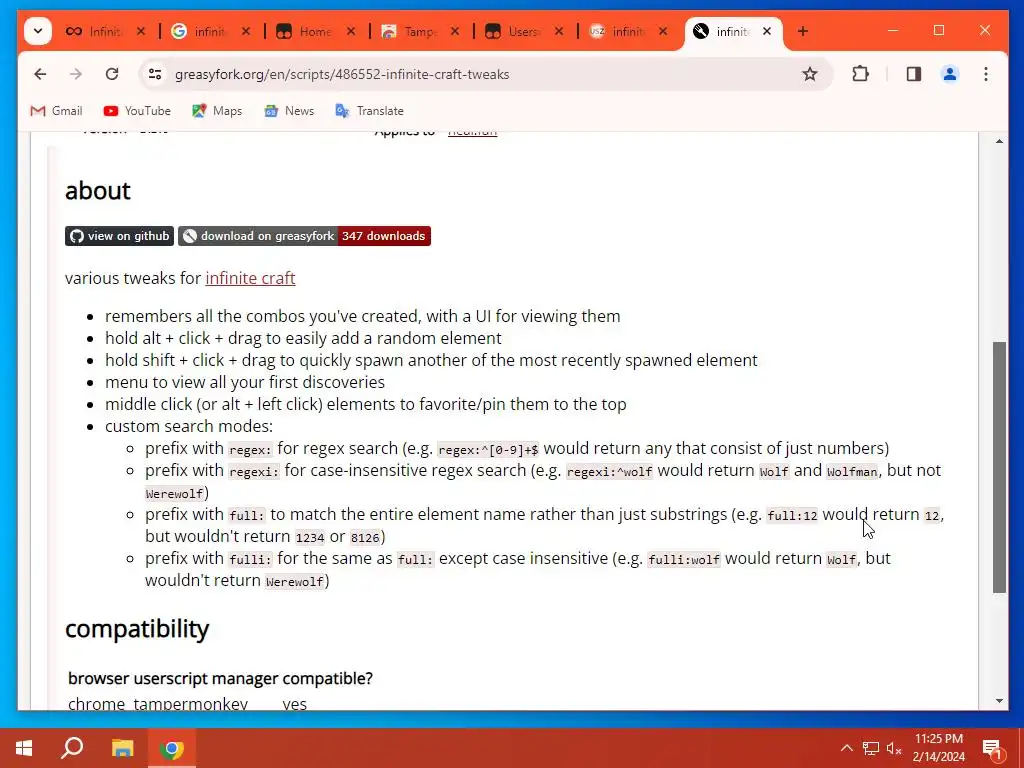Click the 'compatibility' heading text
Image resolution: width=1024 pixels, height=768 pixels.
click(x=137, y=629)
